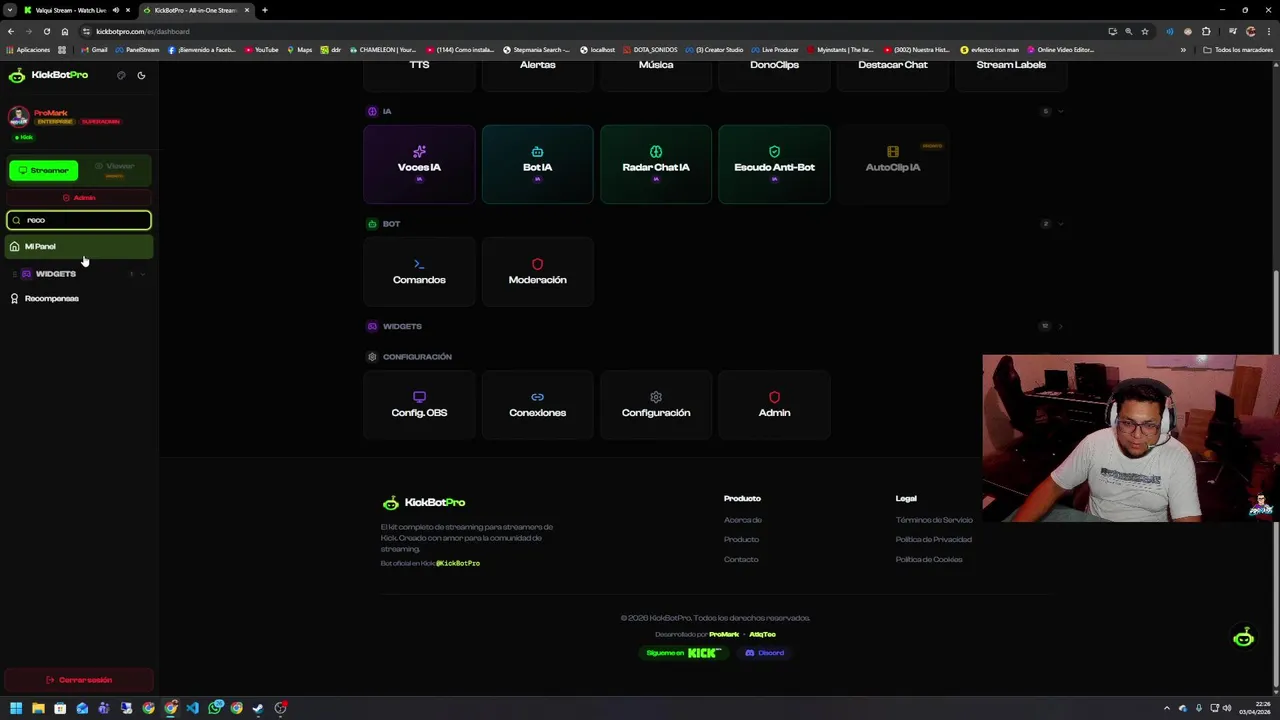
Task: Open the Conexiones card
Action: coord(537,404)
